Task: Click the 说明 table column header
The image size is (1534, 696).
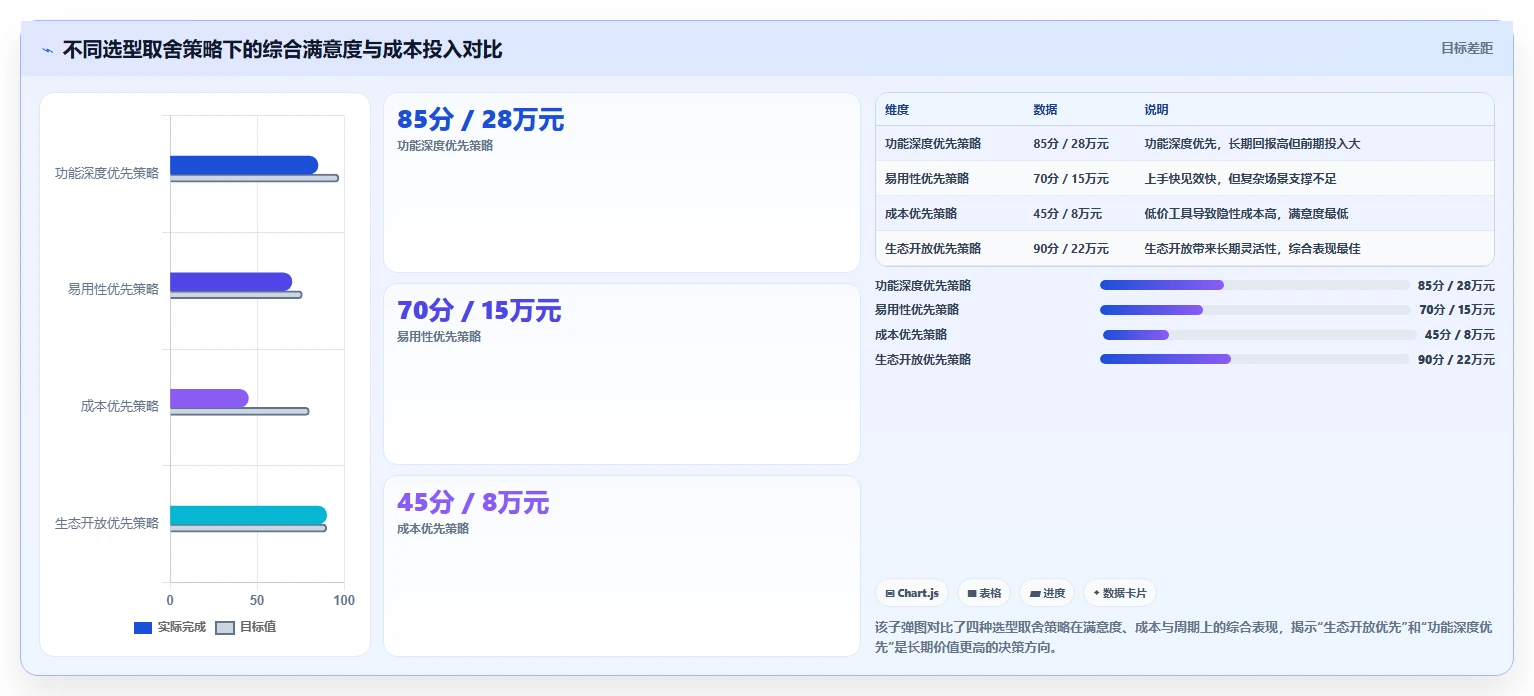Action: (1156, 110)
